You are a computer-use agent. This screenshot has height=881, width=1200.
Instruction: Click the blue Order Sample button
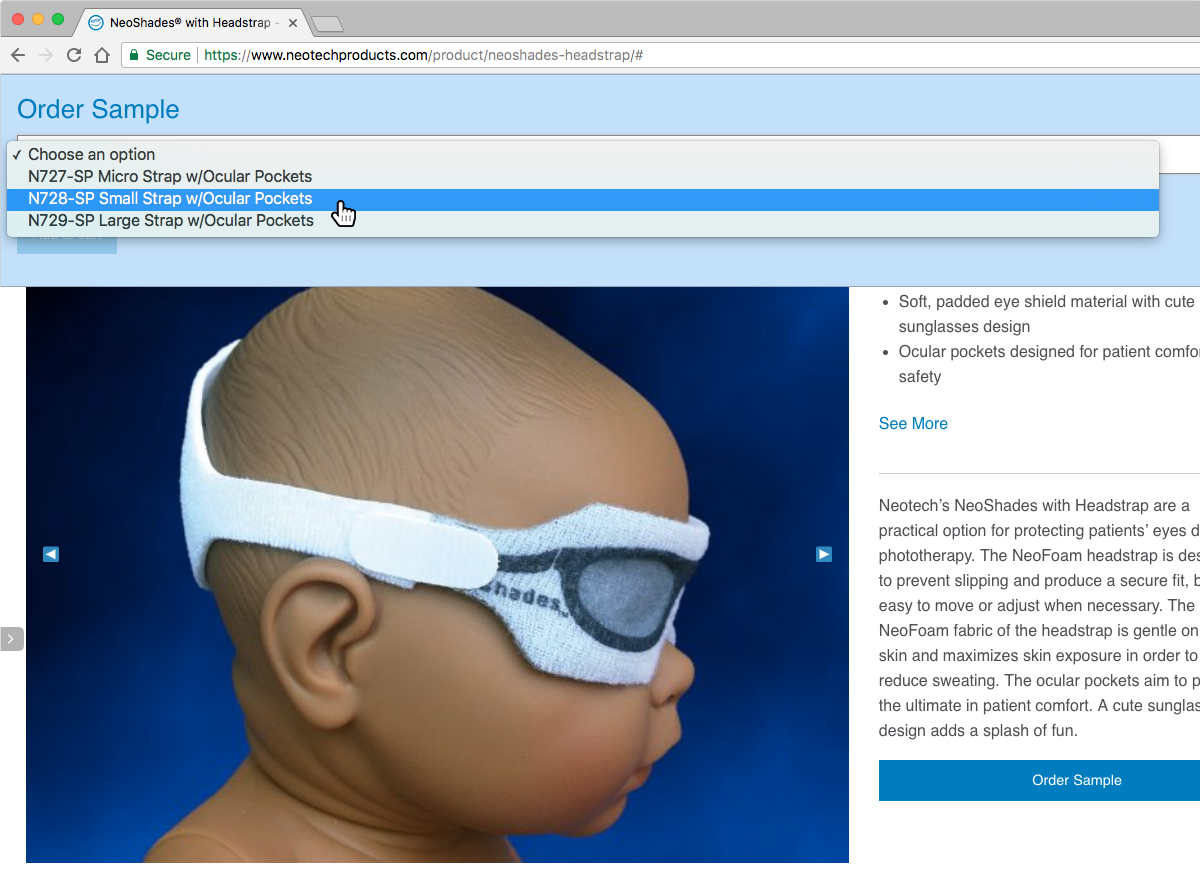click(x=1039, y=780)
